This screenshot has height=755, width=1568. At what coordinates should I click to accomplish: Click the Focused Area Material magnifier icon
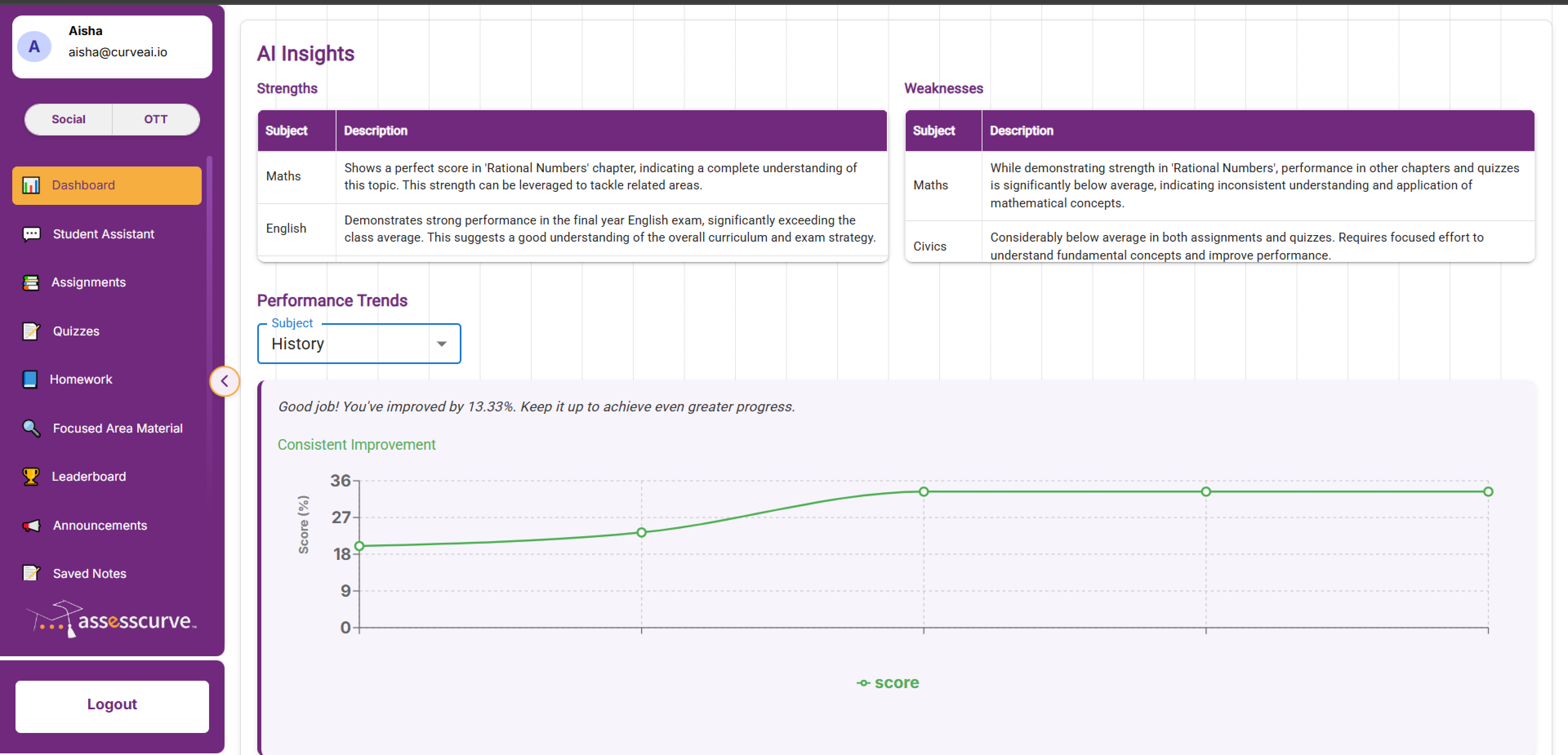point(31,428)
